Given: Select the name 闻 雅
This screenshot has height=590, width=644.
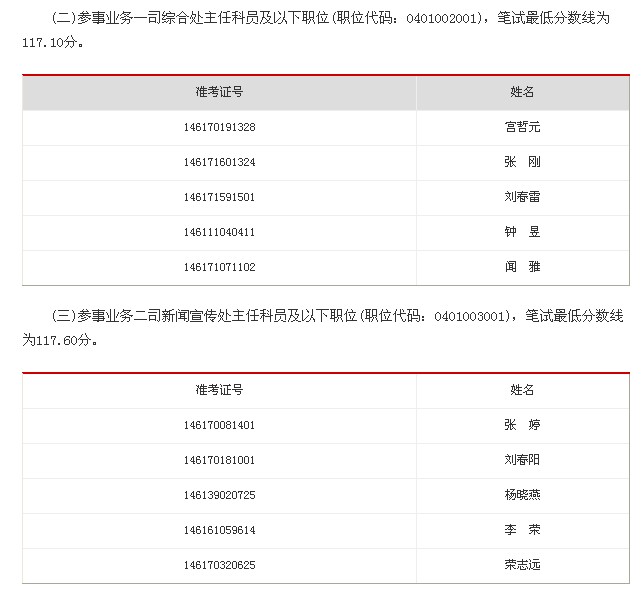Looking at the screenshot, I should coord(522,267).
